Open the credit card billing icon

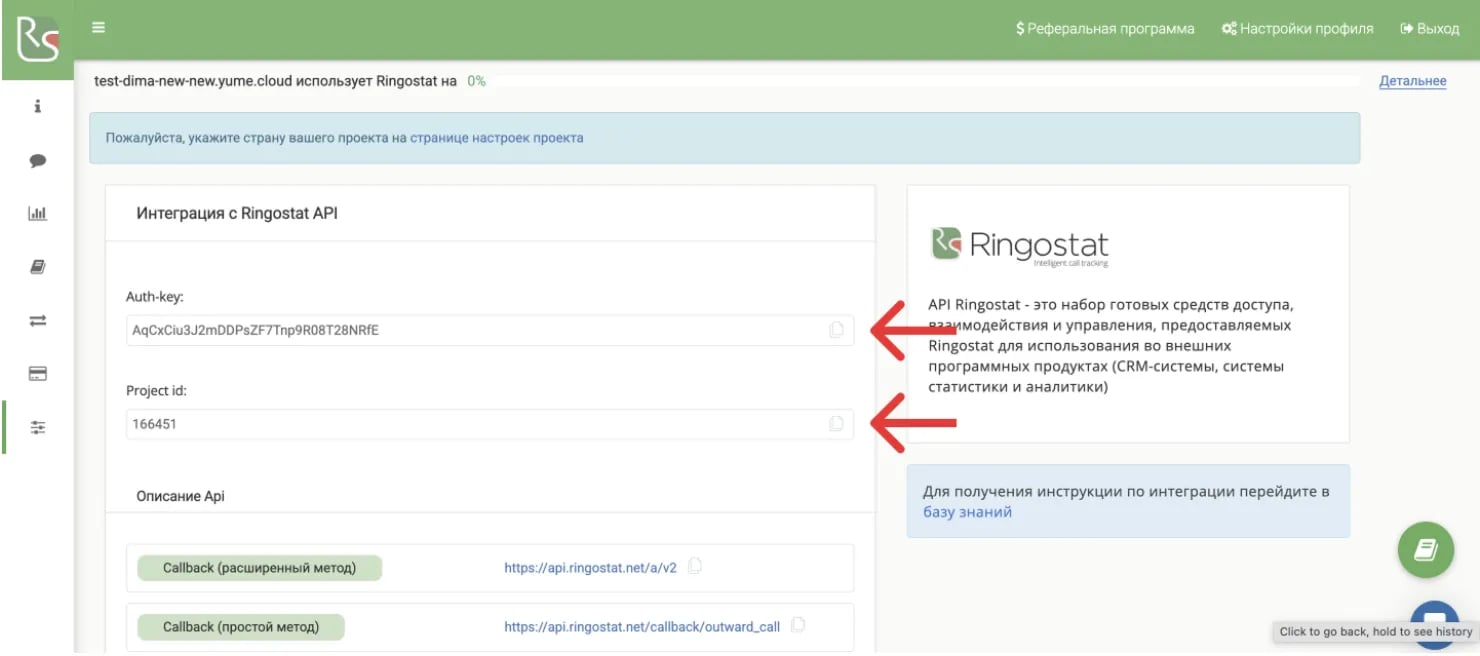coord(38,374)
